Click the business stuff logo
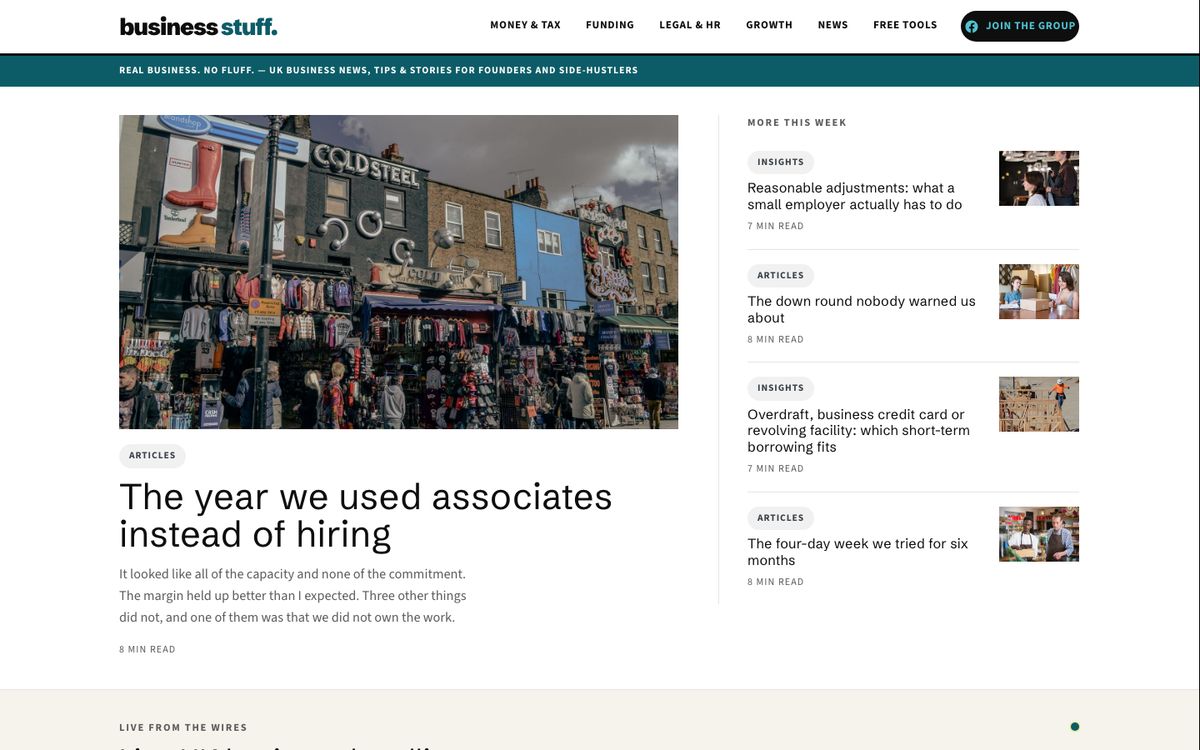This screenshot has height=750, width=1200. (x=198, y=26)
